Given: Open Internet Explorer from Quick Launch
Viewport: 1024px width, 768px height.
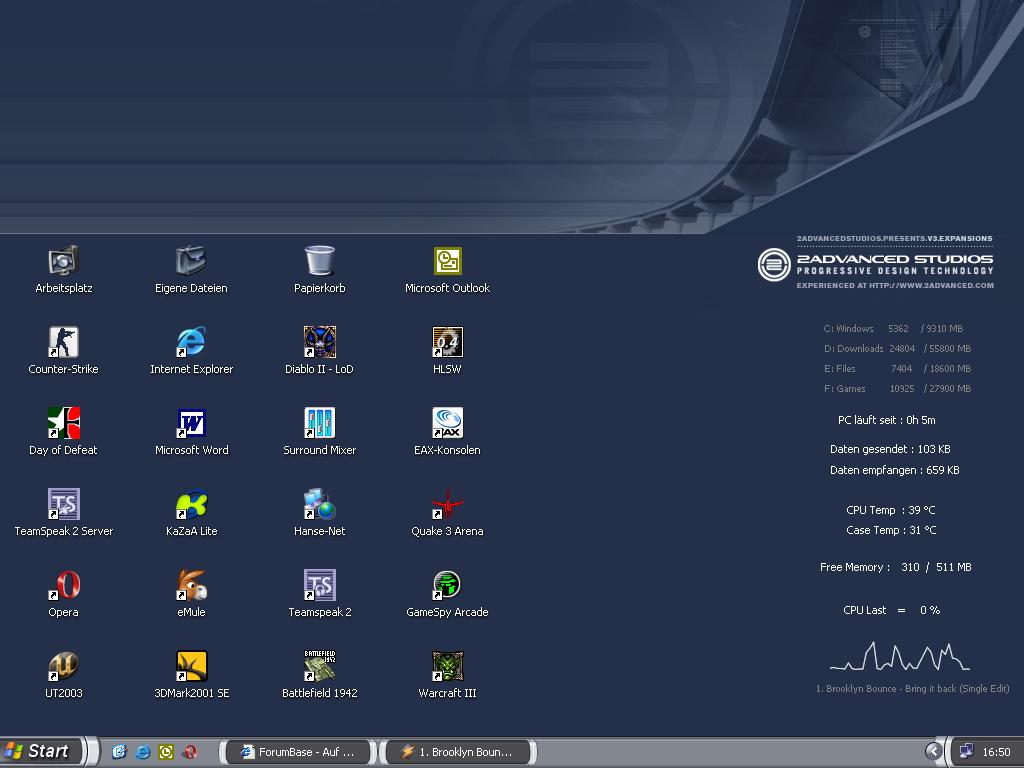Looking at the screenshot, I should coord(142,752).
